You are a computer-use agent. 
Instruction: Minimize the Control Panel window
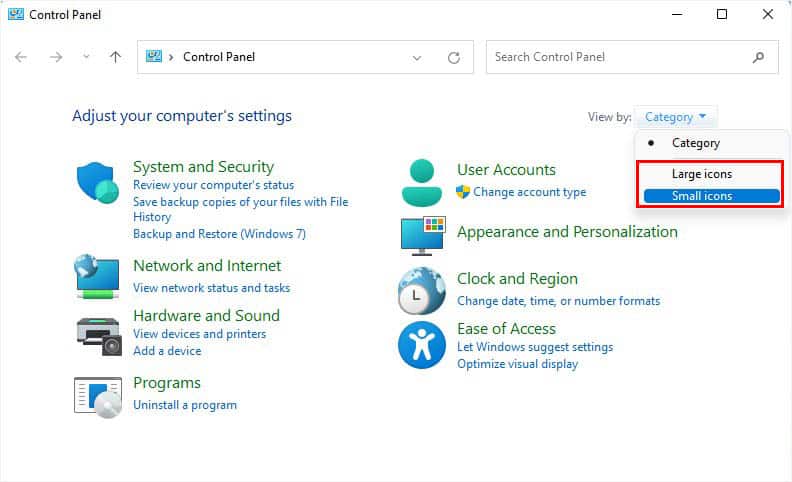click(677, 14)
